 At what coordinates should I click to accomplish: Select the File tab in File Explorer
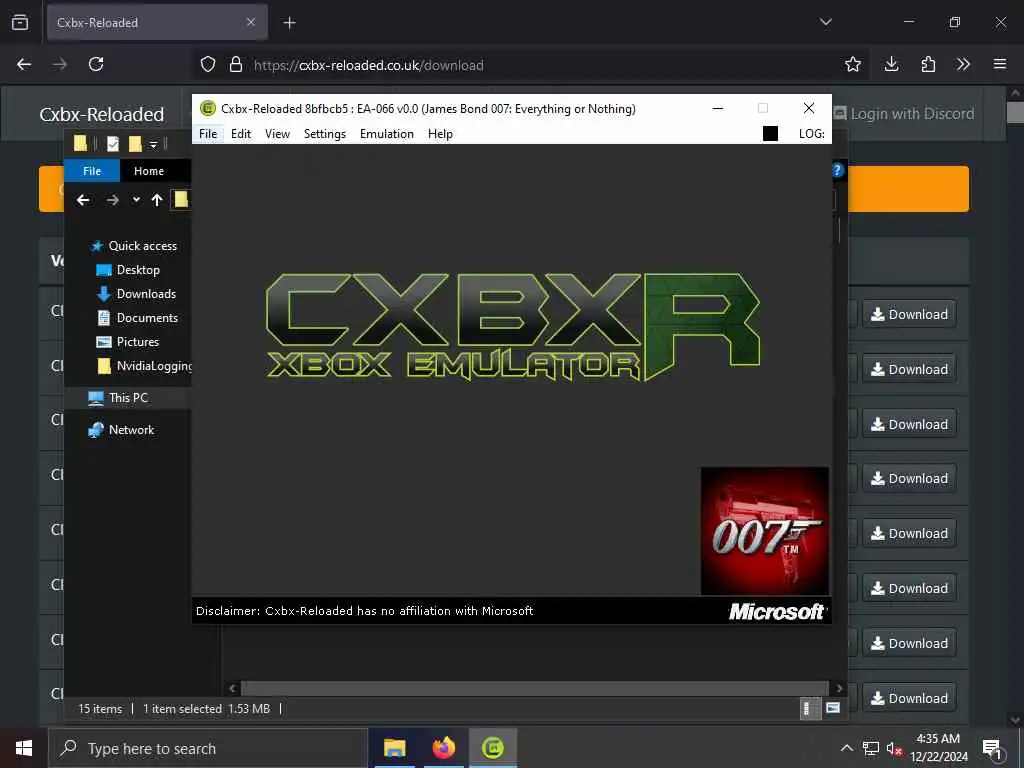92,171
